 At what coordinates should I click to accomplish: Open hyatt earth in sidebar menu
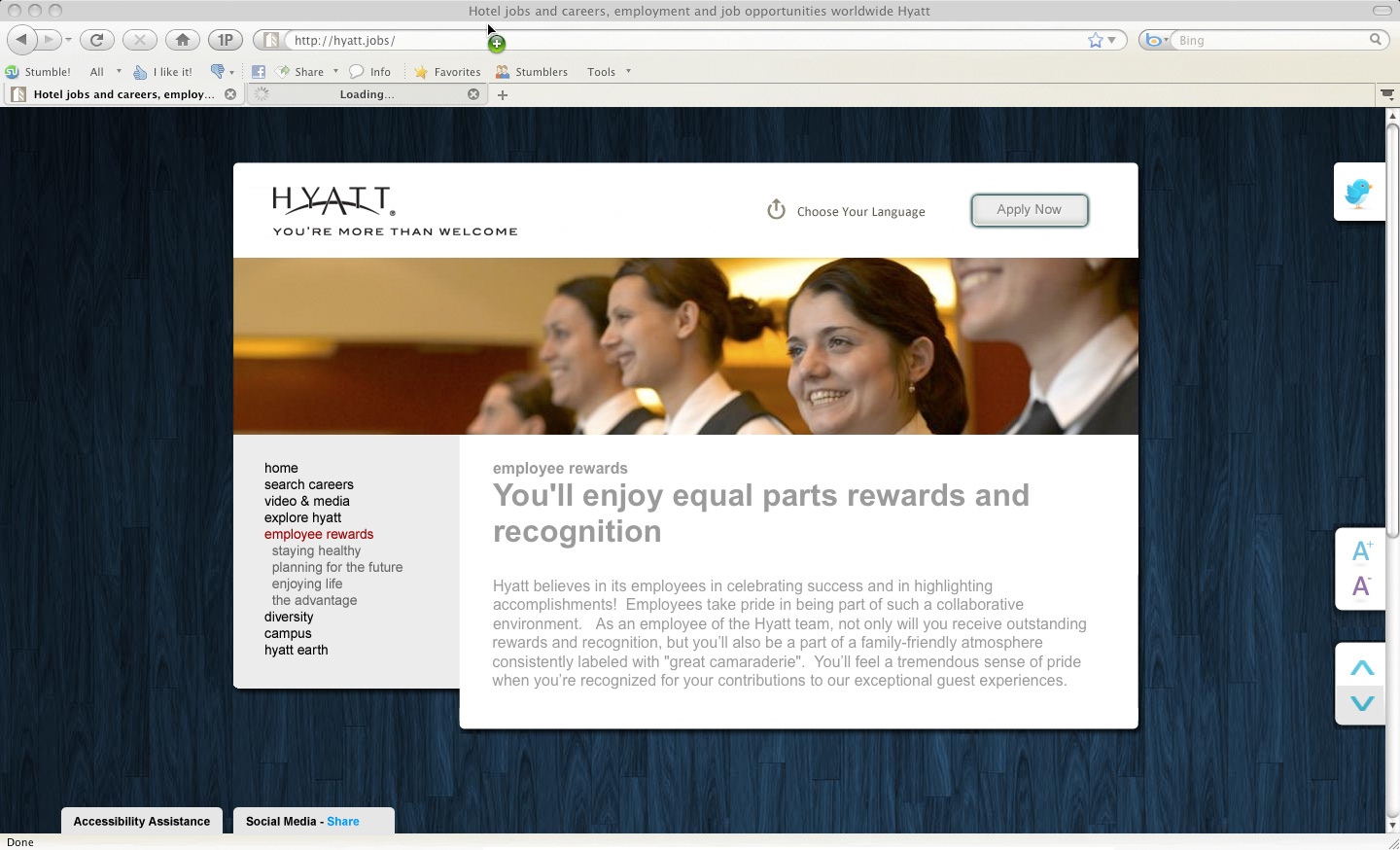coord(297,650)
